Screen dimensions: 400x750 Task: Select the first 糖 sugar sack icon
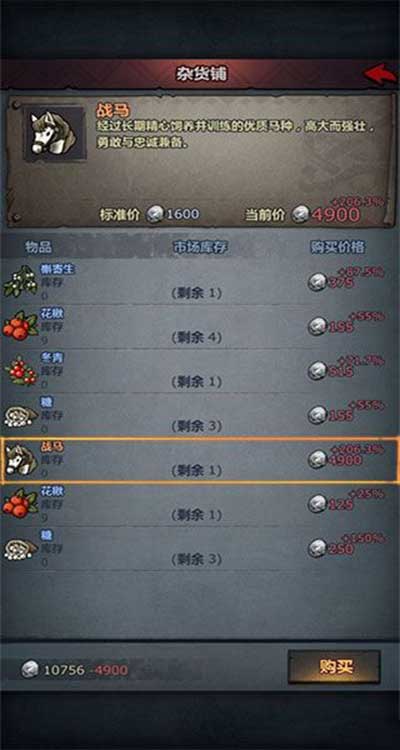pyautogui.click(x=20, y=415)
